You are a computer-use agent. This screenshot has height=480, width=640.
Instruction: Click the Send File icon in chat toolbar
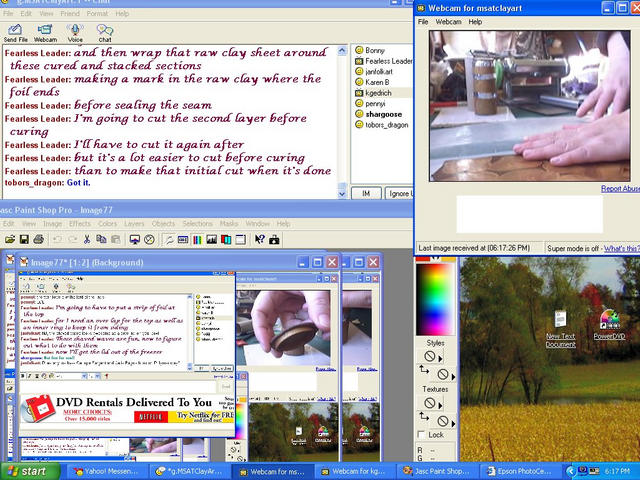(15, 33)
